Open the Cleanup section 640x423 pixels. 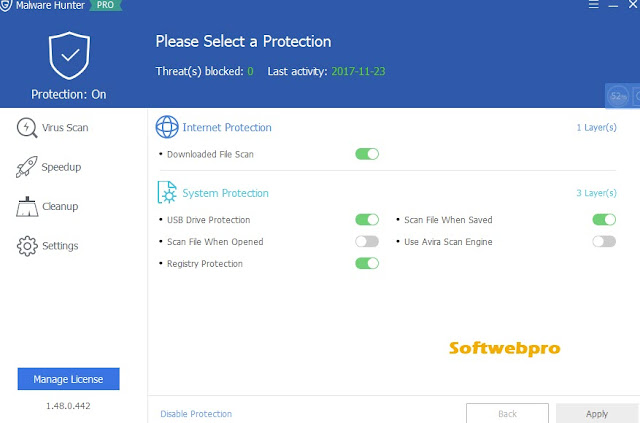tap(59, 206)
